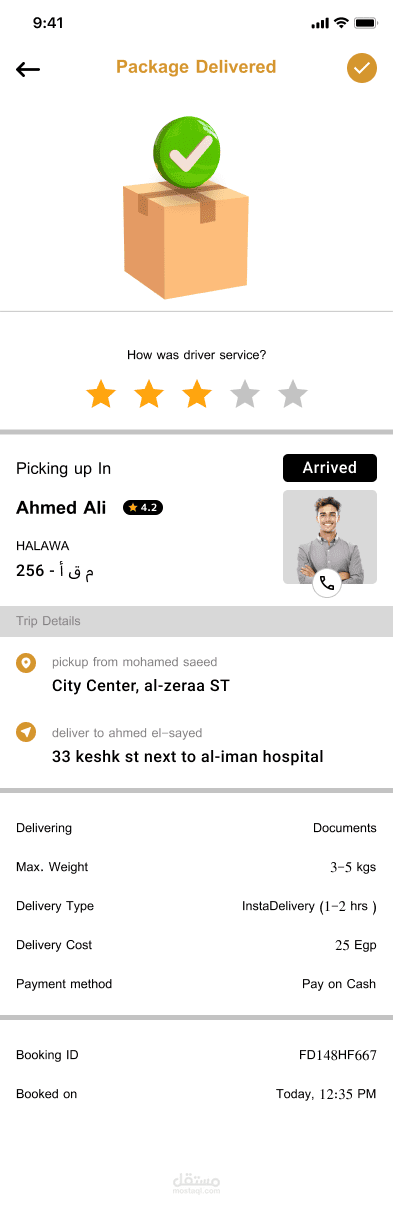Select the third rating star
This screenshot has height=1219, width=393.
pos(197,394)
